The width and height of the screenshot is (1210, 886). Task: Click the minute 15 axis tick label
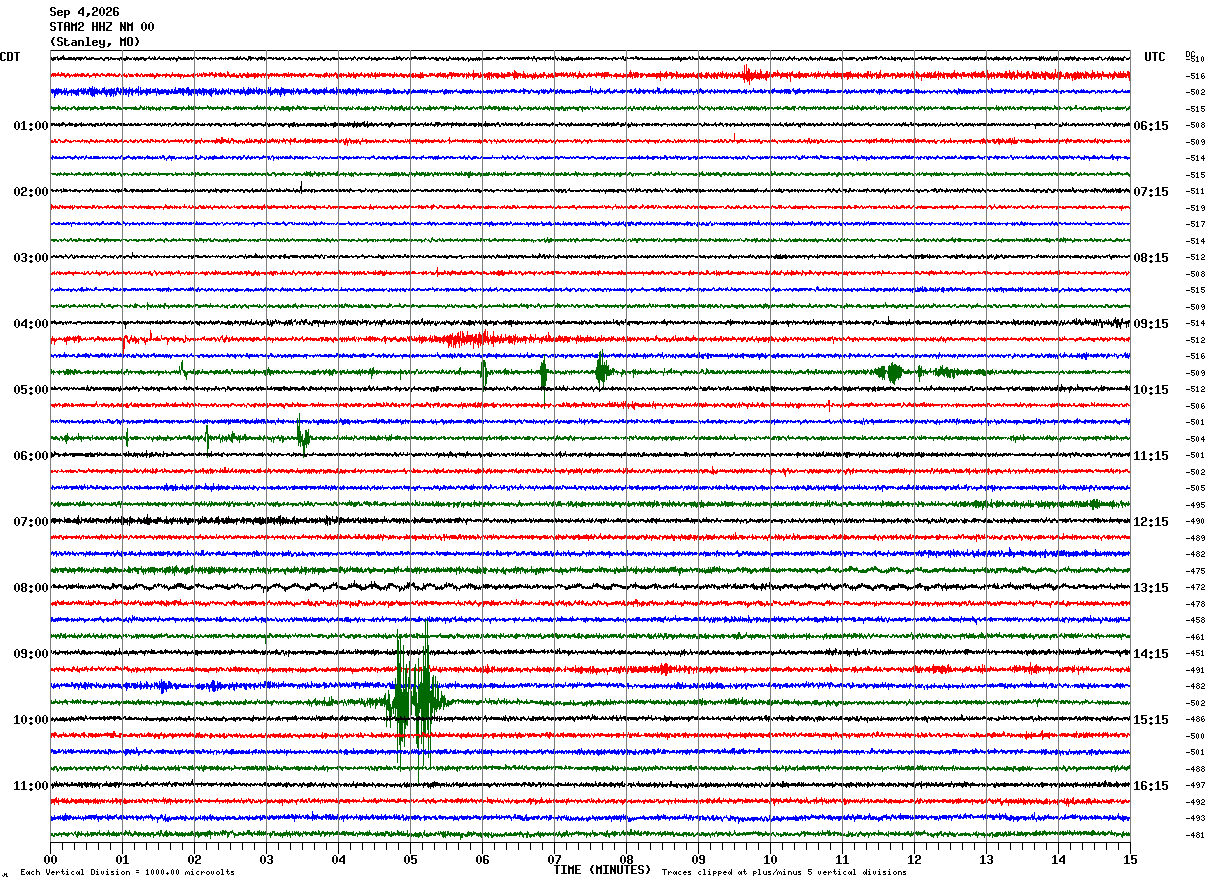(x=1130, y=859)
